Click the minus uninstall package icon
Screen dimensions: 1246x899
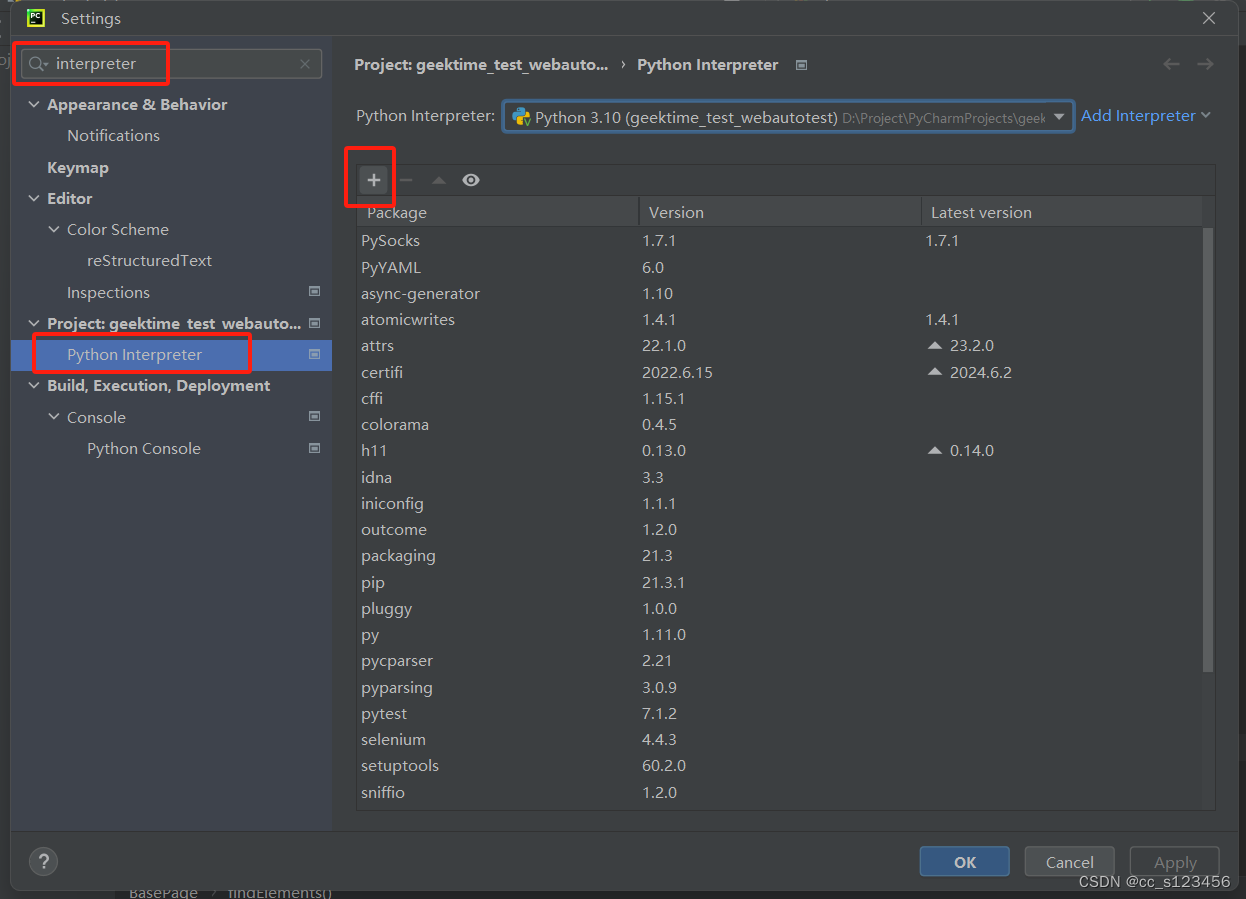point(406,180)
